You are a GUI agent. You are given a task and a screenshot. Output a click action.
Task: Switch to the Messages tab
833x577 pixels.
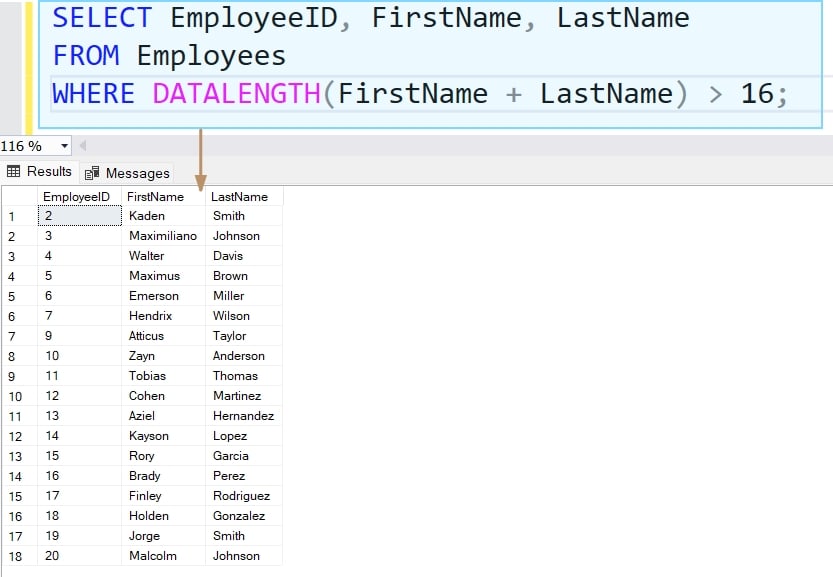[x=128, y=173]
